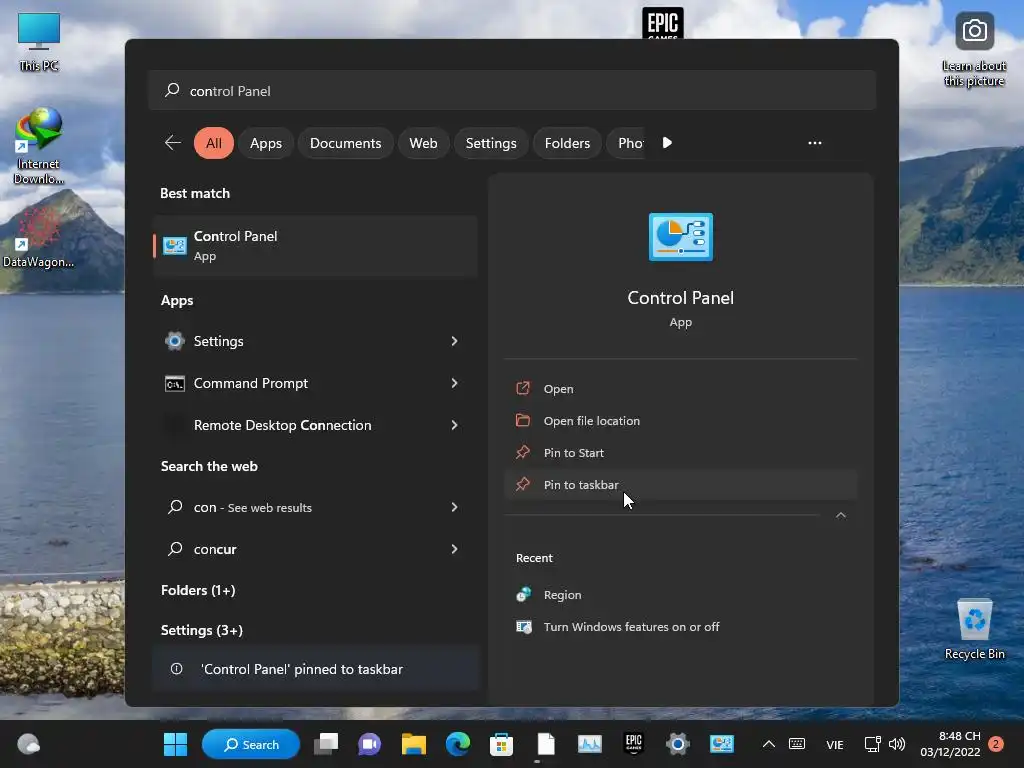Show hidden system tray icons
The image size is (1024, 768).
pos(769,744)
